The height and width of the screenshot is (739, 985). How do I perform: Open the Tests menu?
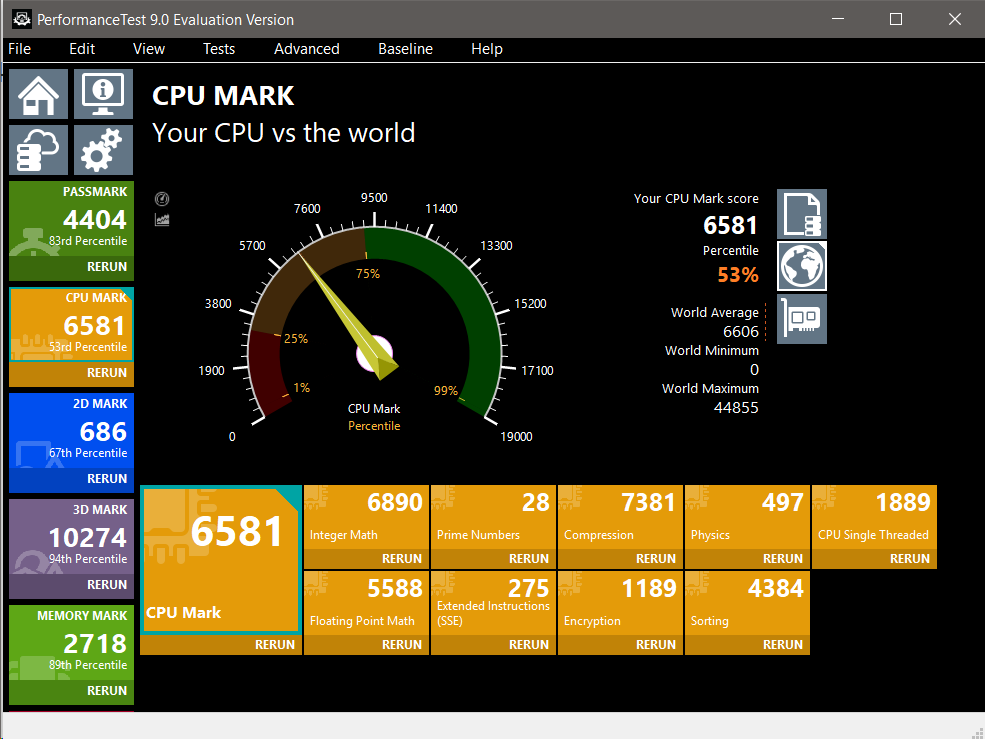[x=219, y=49]
